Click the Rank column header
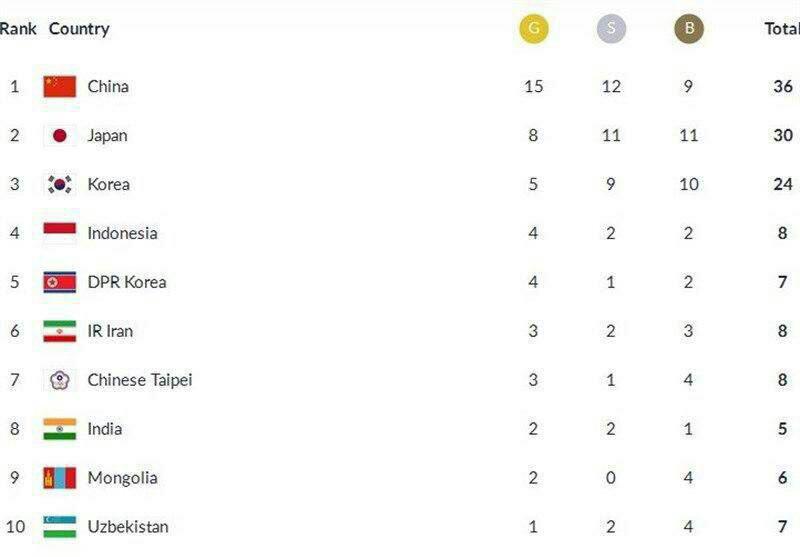800x557 pixels. point(18,29)
